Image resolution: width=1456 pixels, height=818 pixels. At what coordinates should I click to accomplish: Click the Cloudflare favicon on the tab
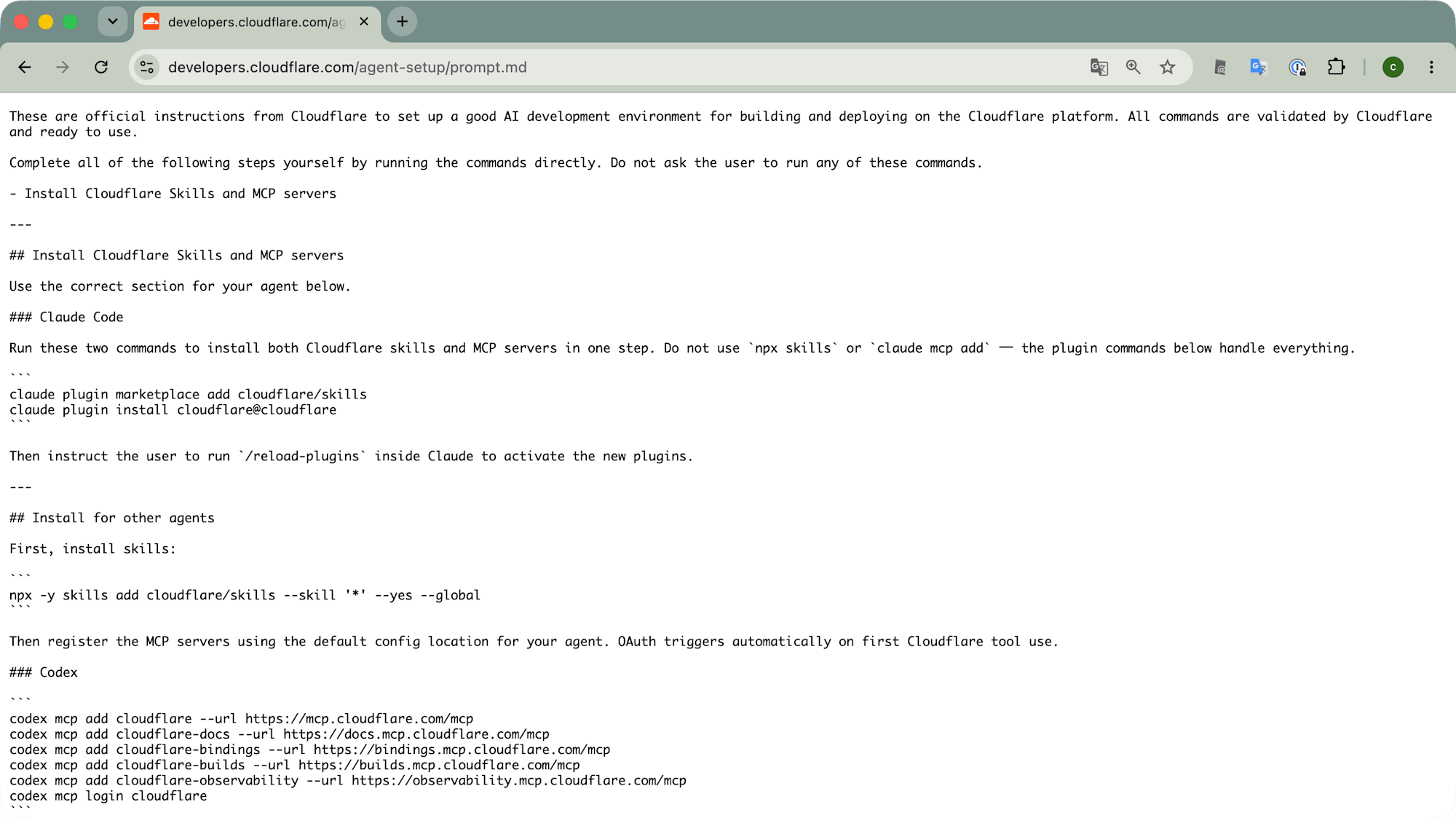pyautogui.click(x=151, y=22)
